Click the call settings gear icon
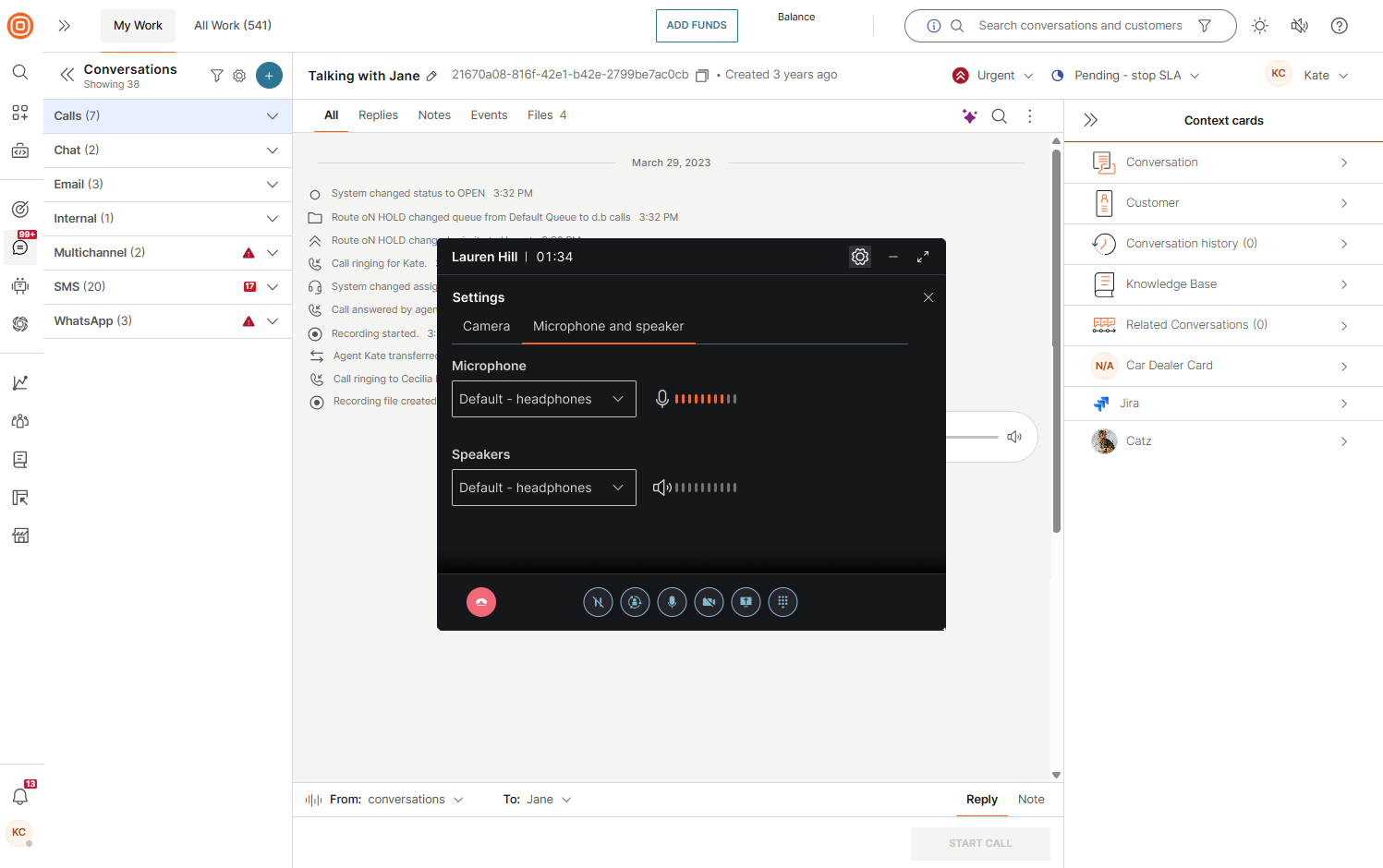Viewport: 1383px width, 868px height. point(860,257)
